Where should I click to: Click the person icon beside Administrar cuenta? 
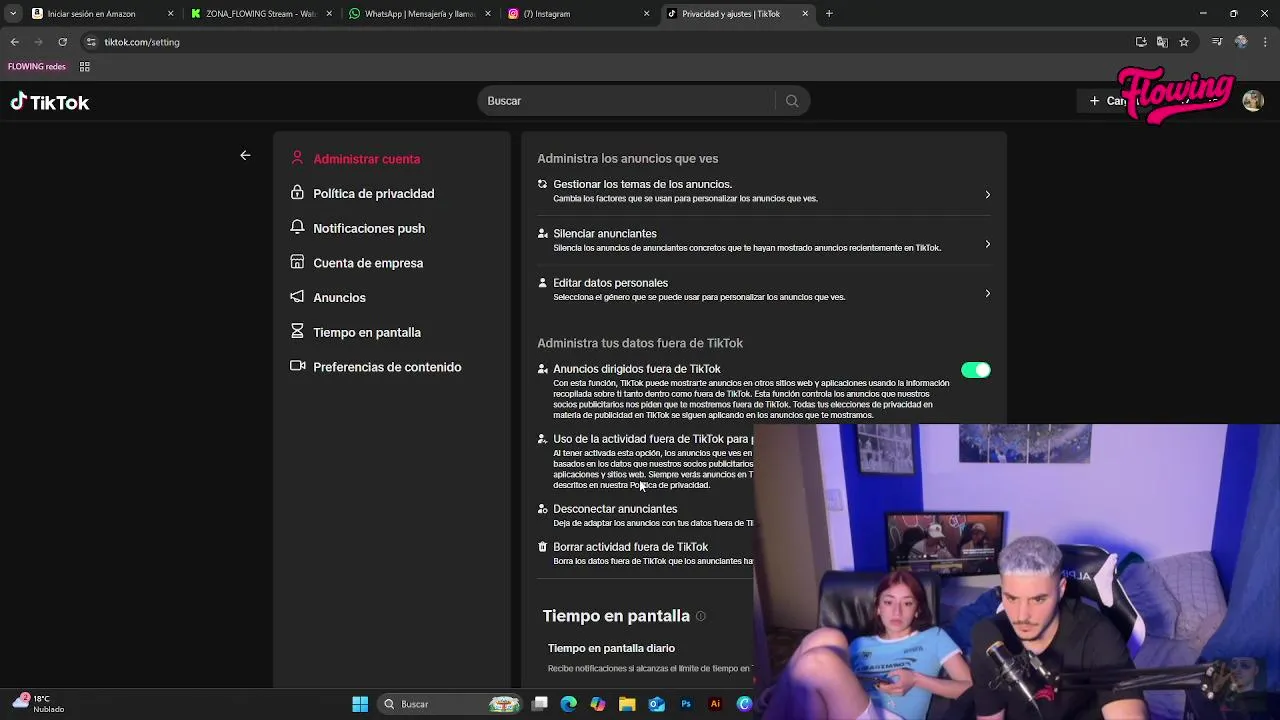pos(297,158)
